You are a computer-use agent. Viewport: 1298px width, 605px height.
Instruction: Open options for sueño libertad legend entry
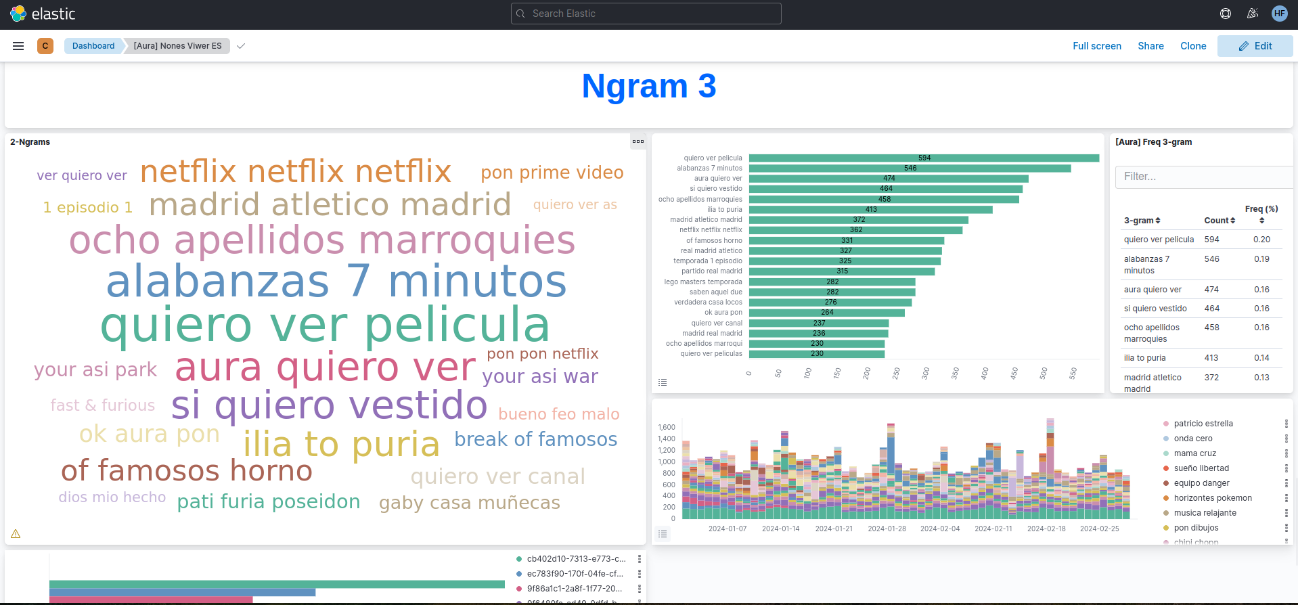[1286, 468]
